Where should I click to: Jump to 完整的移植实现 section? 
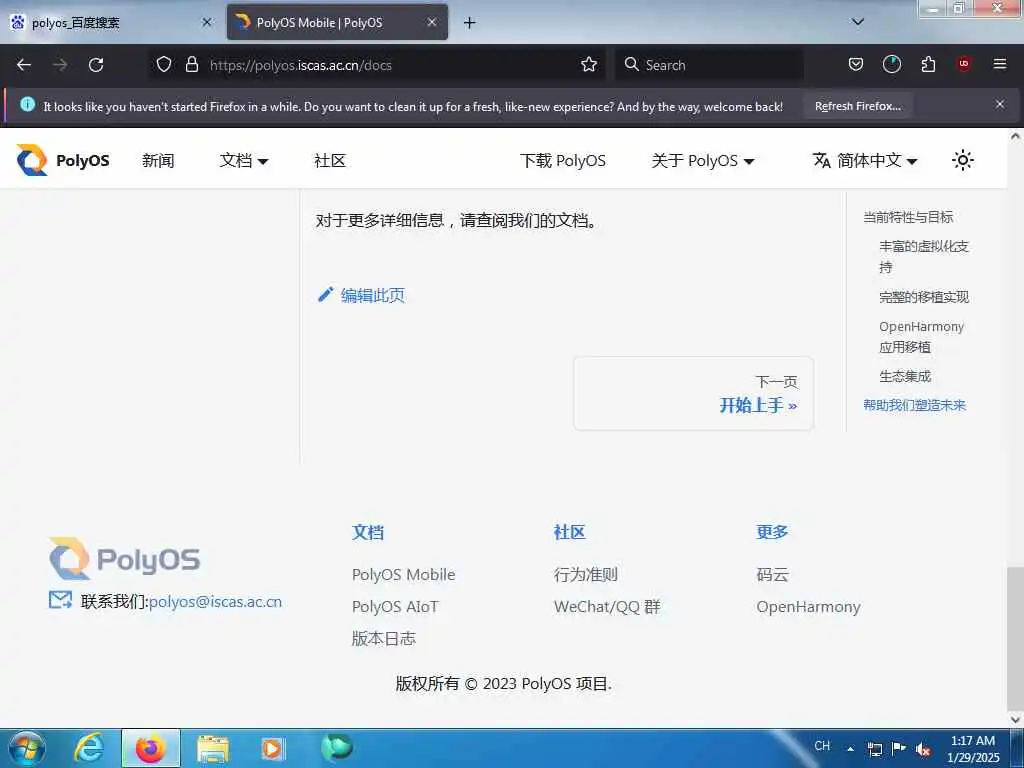coord(923,297)
